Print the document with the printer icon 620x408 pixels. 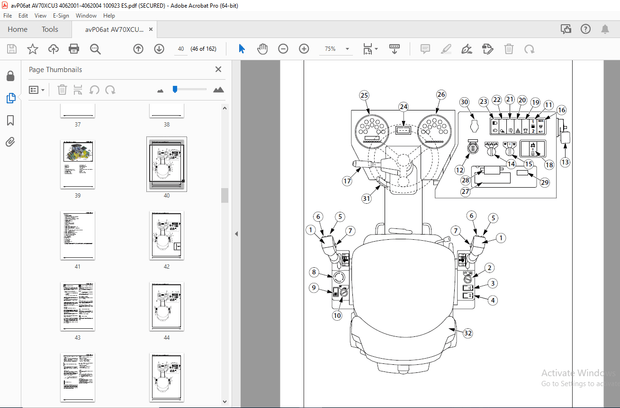click(x=74, y=49)
